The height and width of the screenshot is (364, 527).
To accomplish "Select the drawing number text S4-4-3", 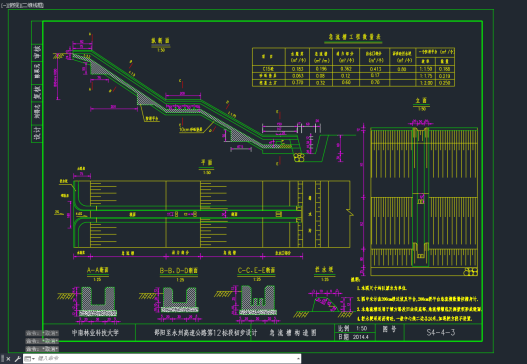I will (x=441, y=332).
